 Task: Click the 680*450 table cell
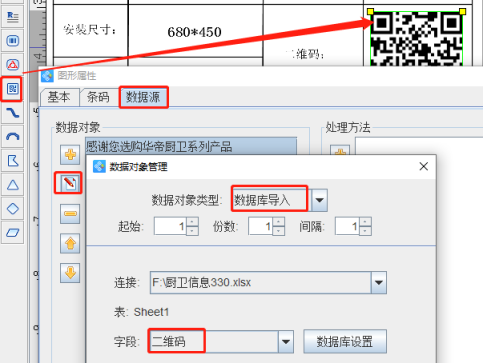coord(195,32)
